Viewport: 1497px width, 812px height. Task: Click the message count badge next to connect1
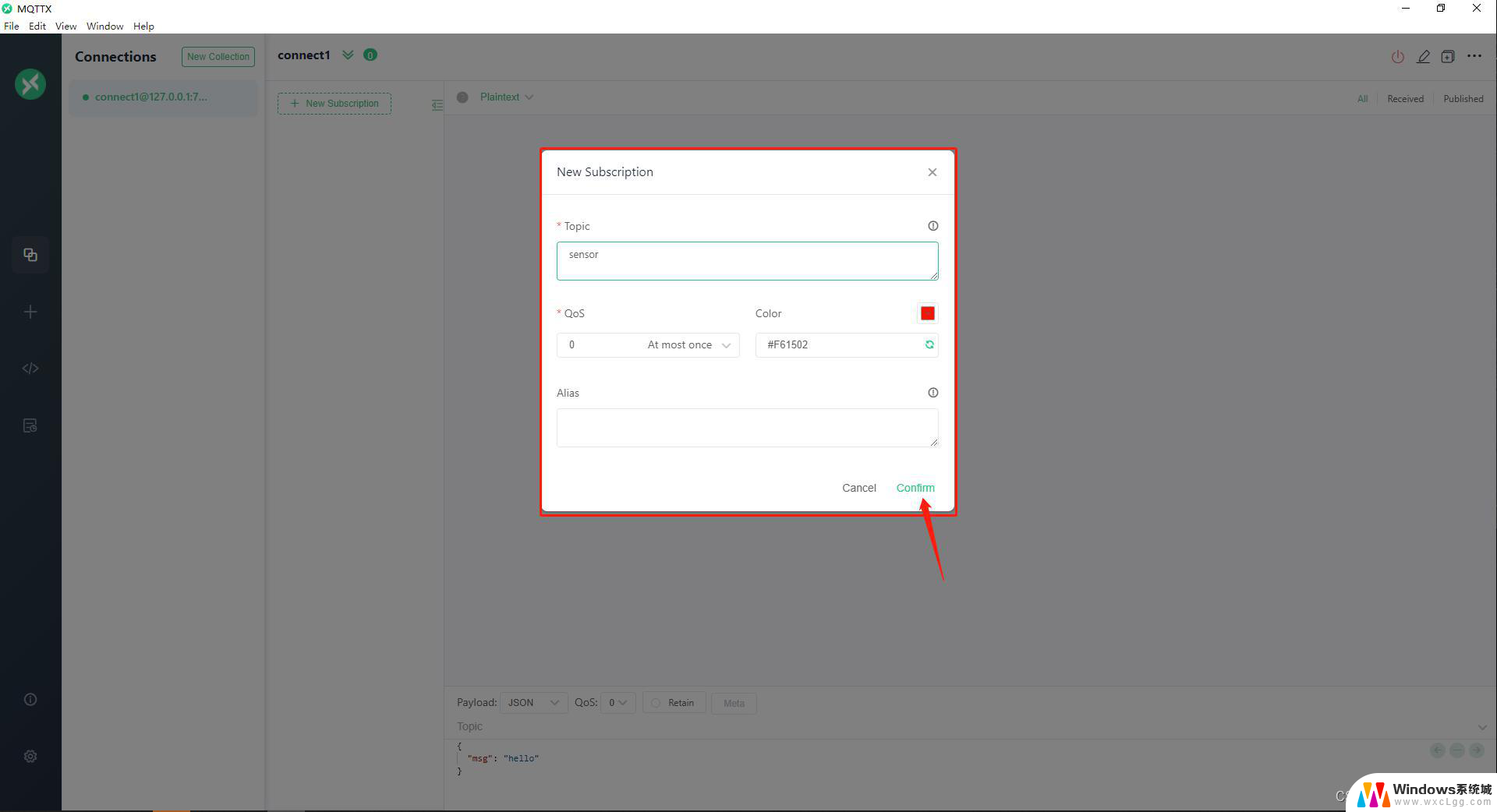pyautogui.click(x=370, y=55)
